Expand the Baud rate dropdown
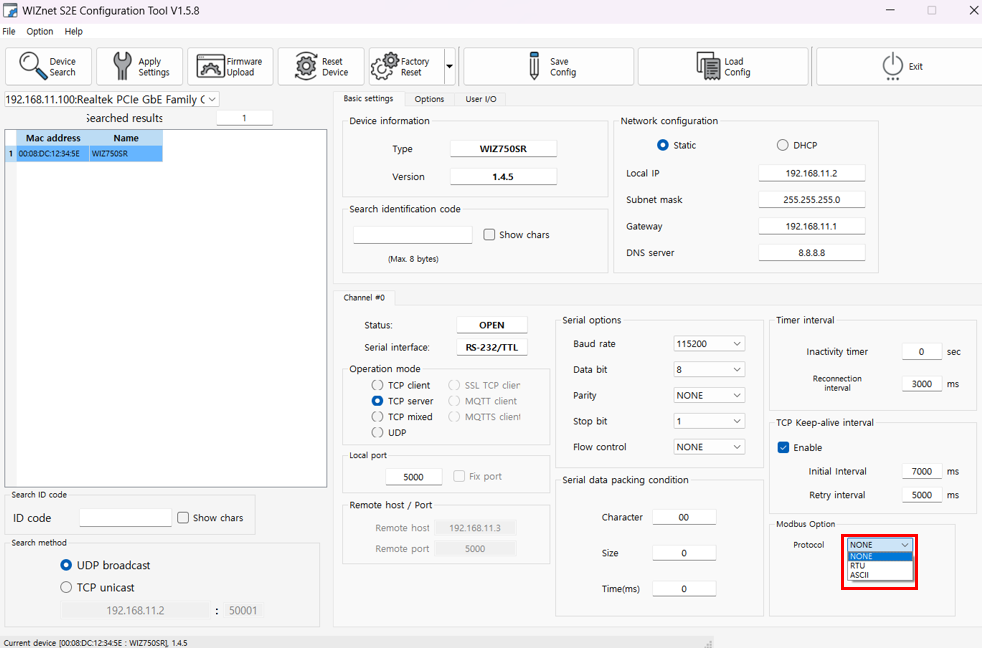 click(709, 344)
